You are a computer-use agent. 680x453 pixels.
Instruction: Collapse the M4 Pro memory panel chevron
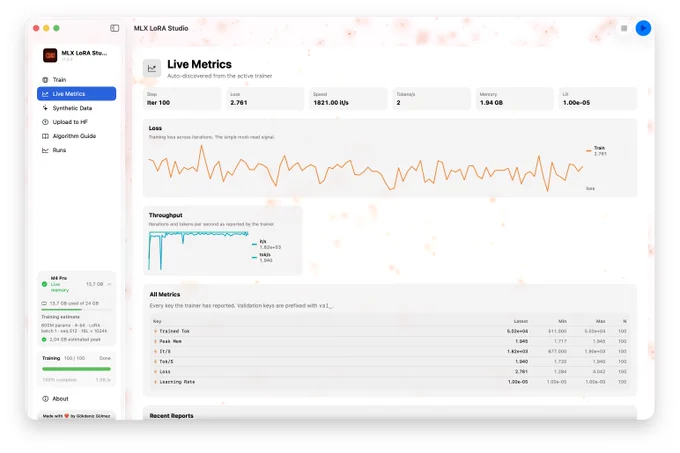point(109,284)
